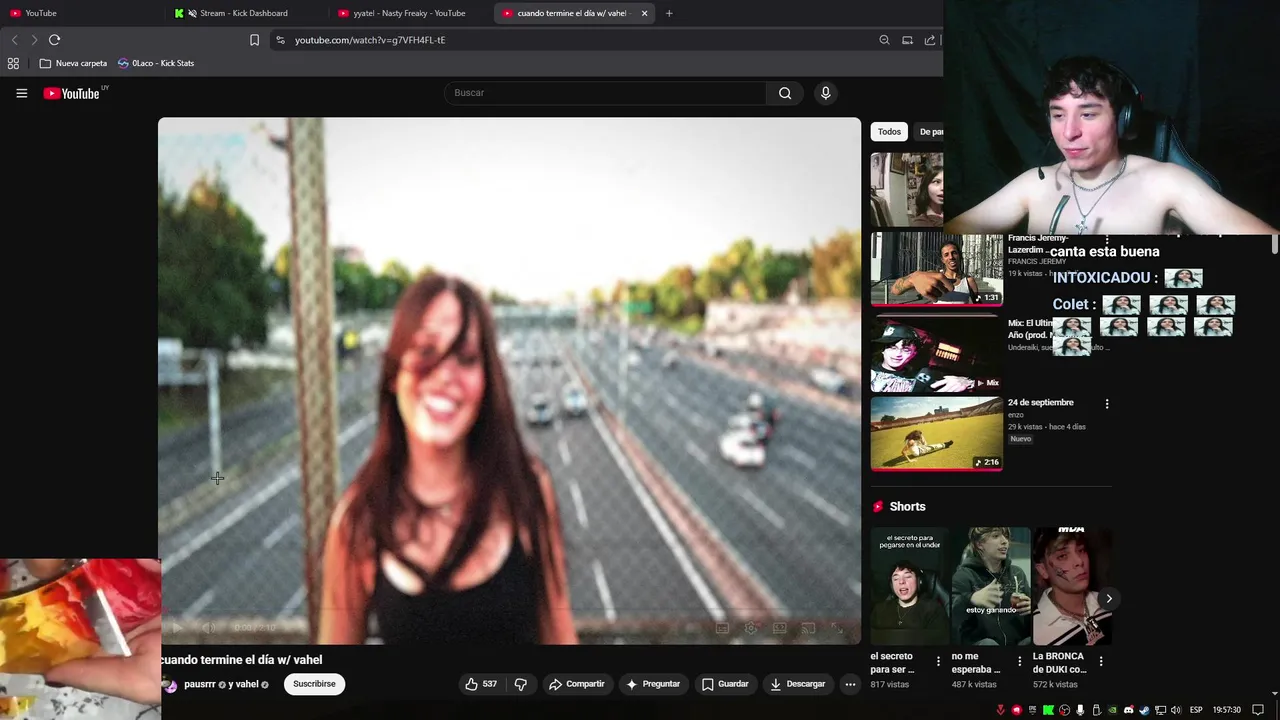Open the new tab with plus icon
This screenshot has height=720, width=1280.
point(669,13)
